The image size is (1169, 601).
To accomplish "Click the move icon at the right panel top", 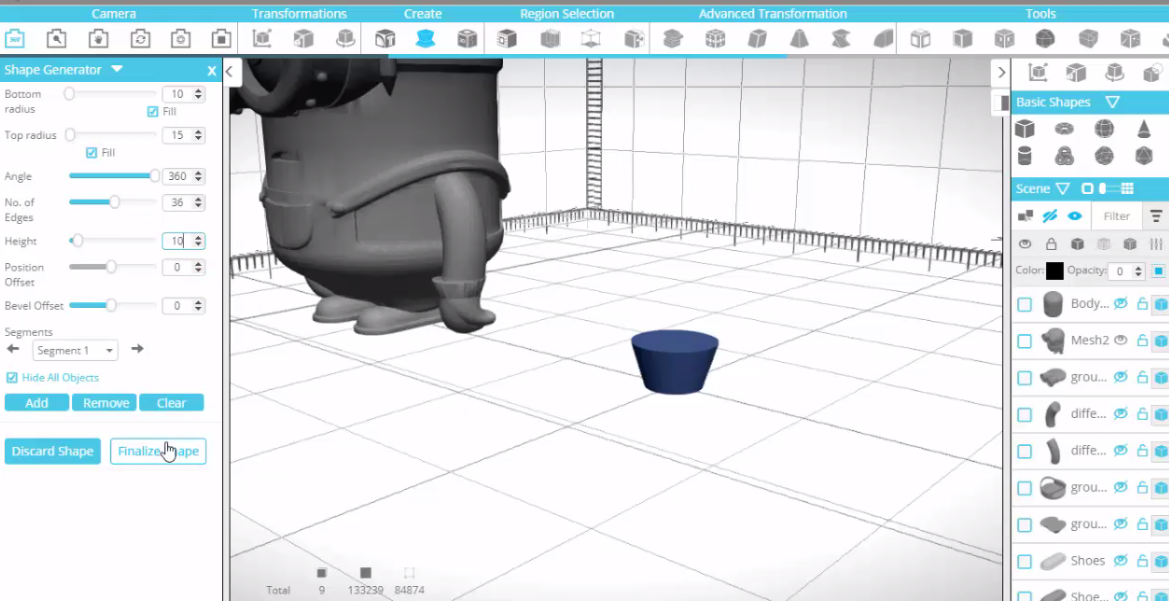I will pyautogui.click(x=1037, y=72).
